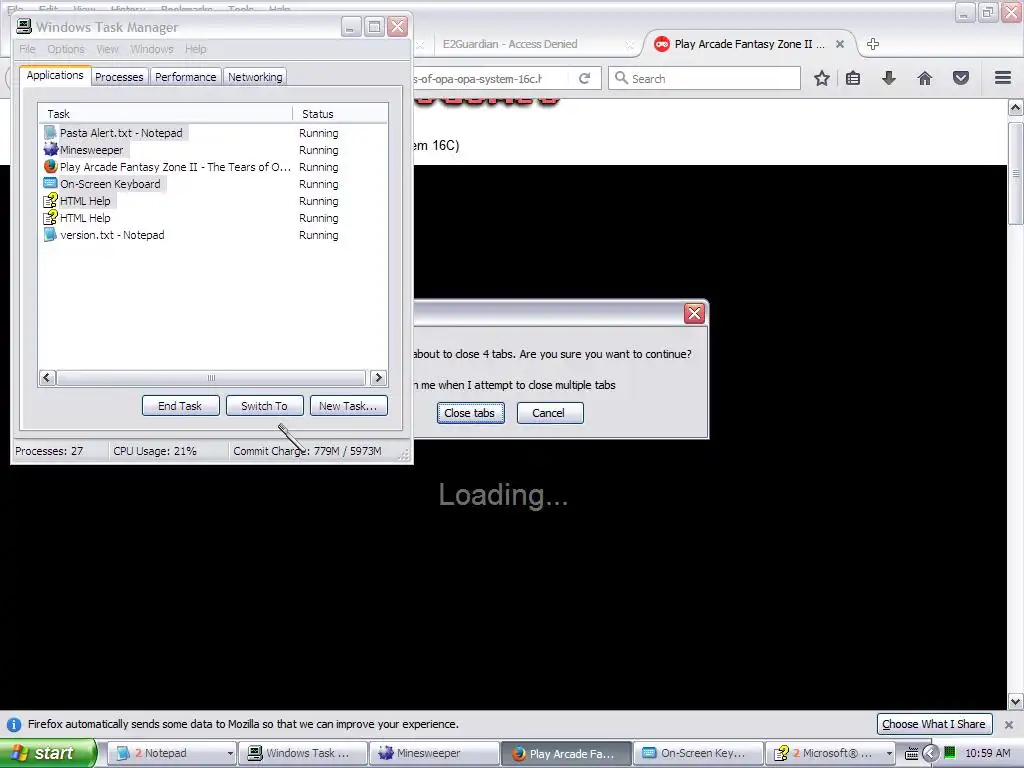Click Choose What I Share button
The width and height of the screenshot is (1024, 768).
click(934, 724)
